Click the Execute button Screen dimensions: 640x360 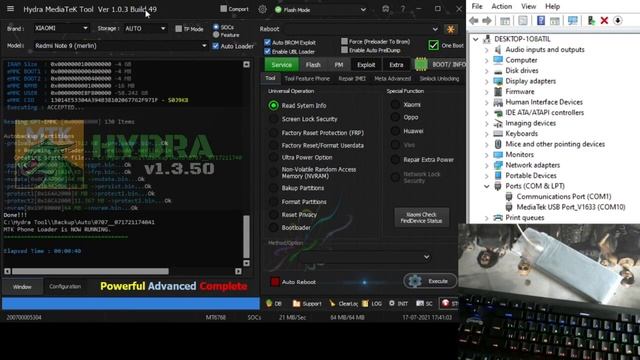[431, 281]
